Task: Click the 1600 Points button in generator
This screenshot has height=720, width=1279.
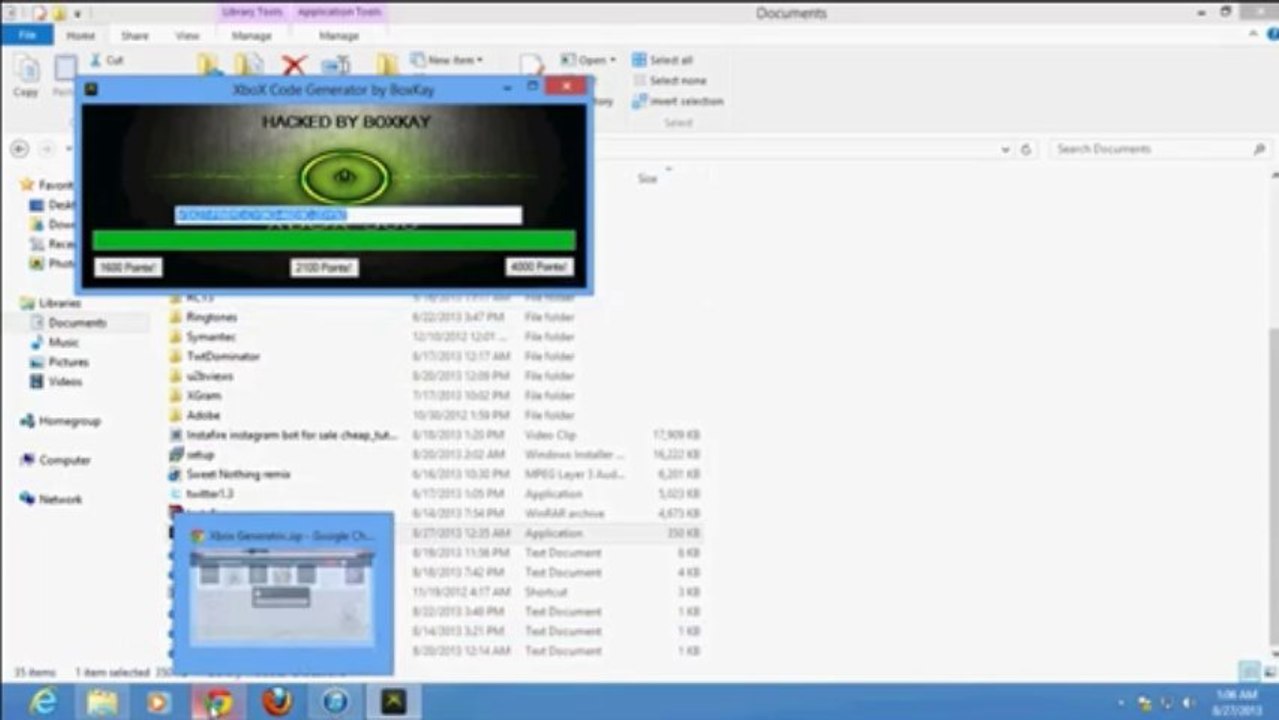Action: (128, 268)
